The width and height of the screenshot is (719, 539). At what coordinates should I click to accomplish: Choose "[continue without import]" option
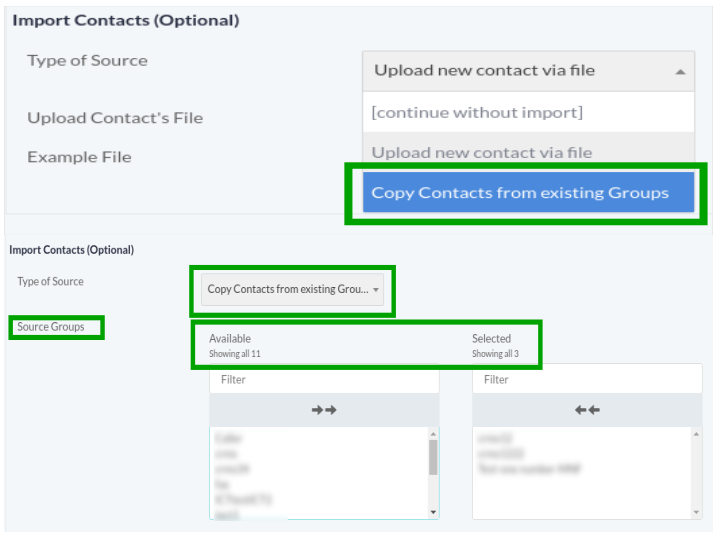click(477, 112)
